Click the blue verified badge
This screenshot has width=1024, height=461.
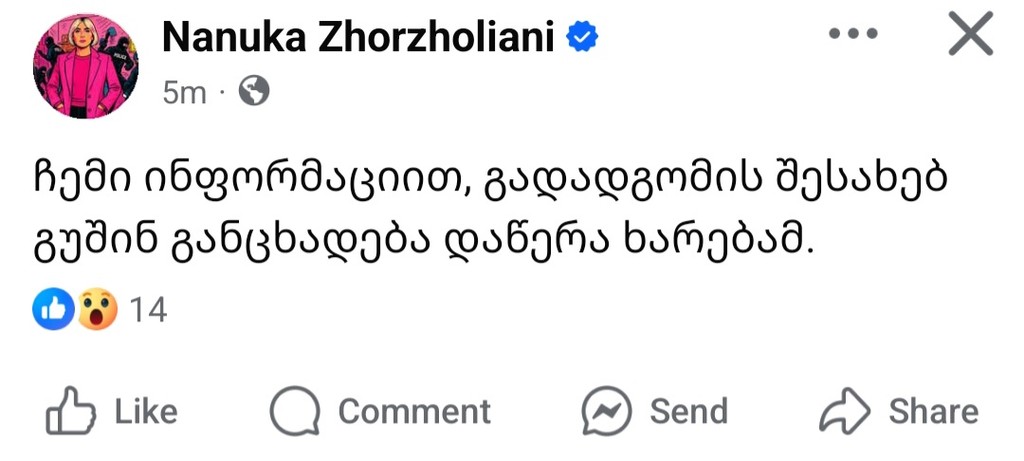583,37
